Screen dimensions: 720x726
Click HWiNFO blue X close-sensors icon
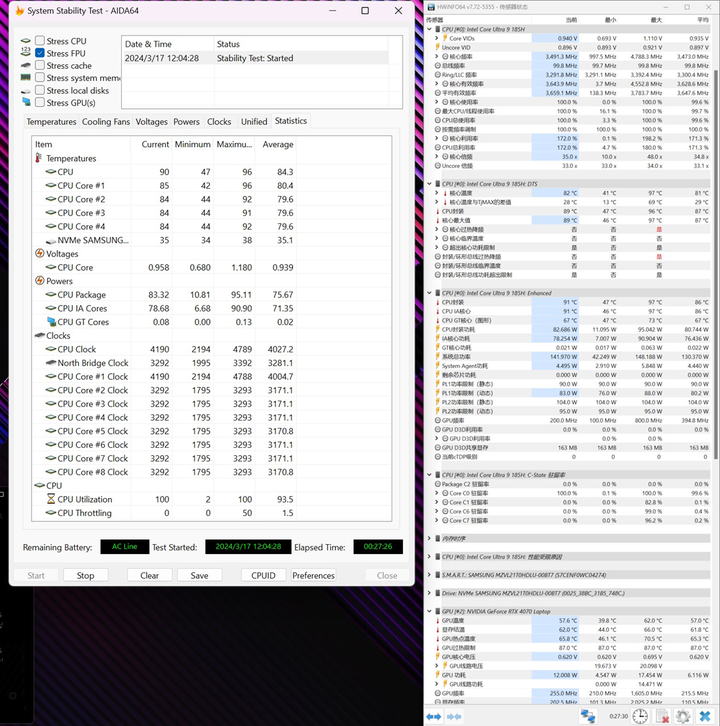pos(705,716)
